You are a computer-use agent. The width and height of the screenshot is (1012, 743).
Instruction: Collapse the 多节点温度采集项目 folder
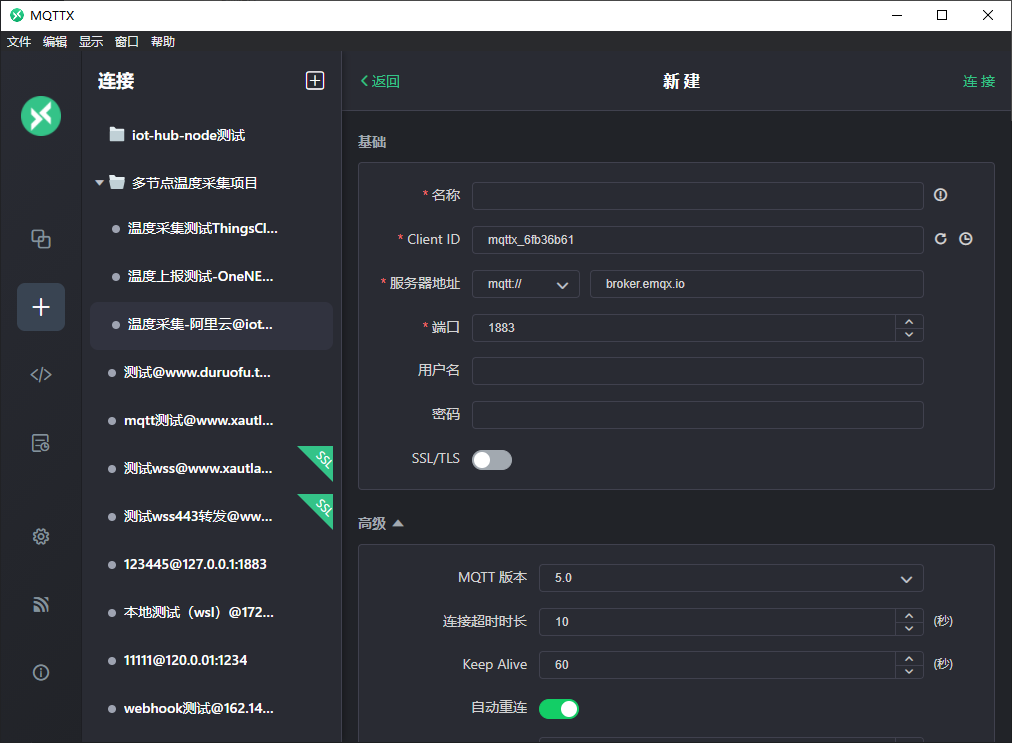click(x=99, y=183)
